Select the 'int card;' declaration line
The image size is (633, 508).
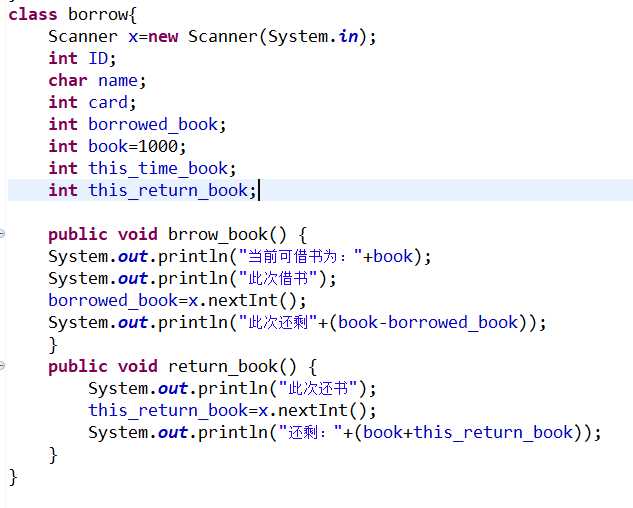(x=92, y=103)
